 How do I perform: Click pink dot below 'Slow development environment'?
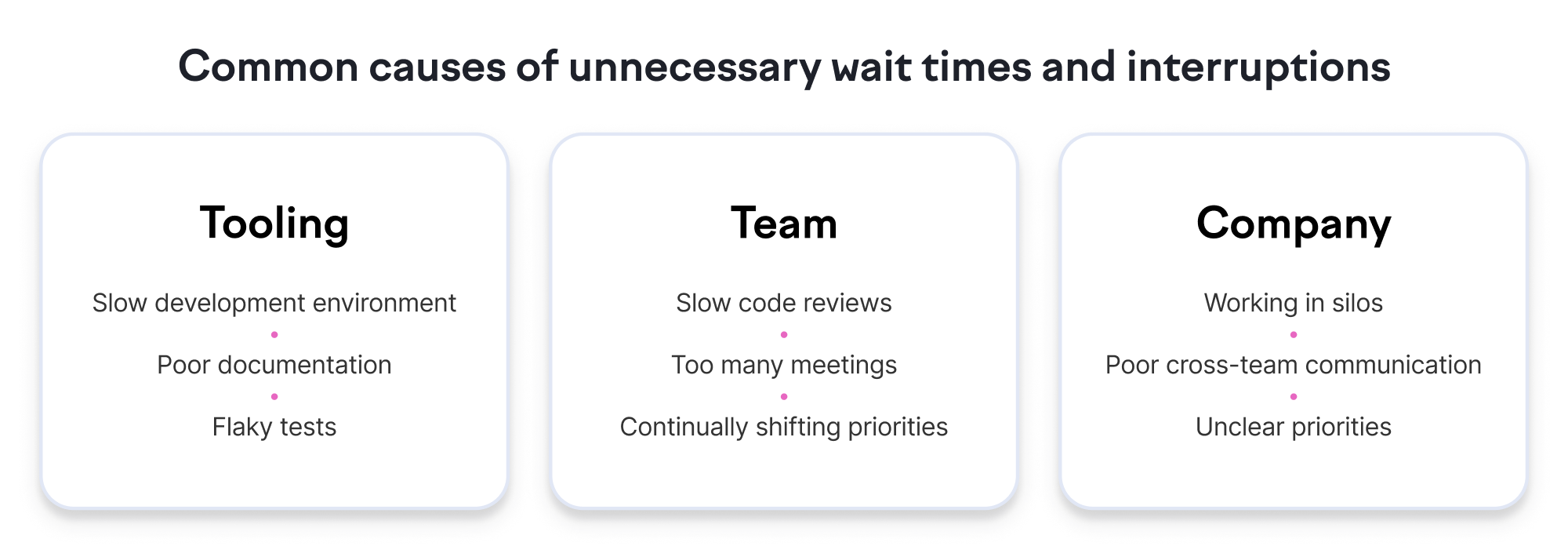[x=274, y=335]
